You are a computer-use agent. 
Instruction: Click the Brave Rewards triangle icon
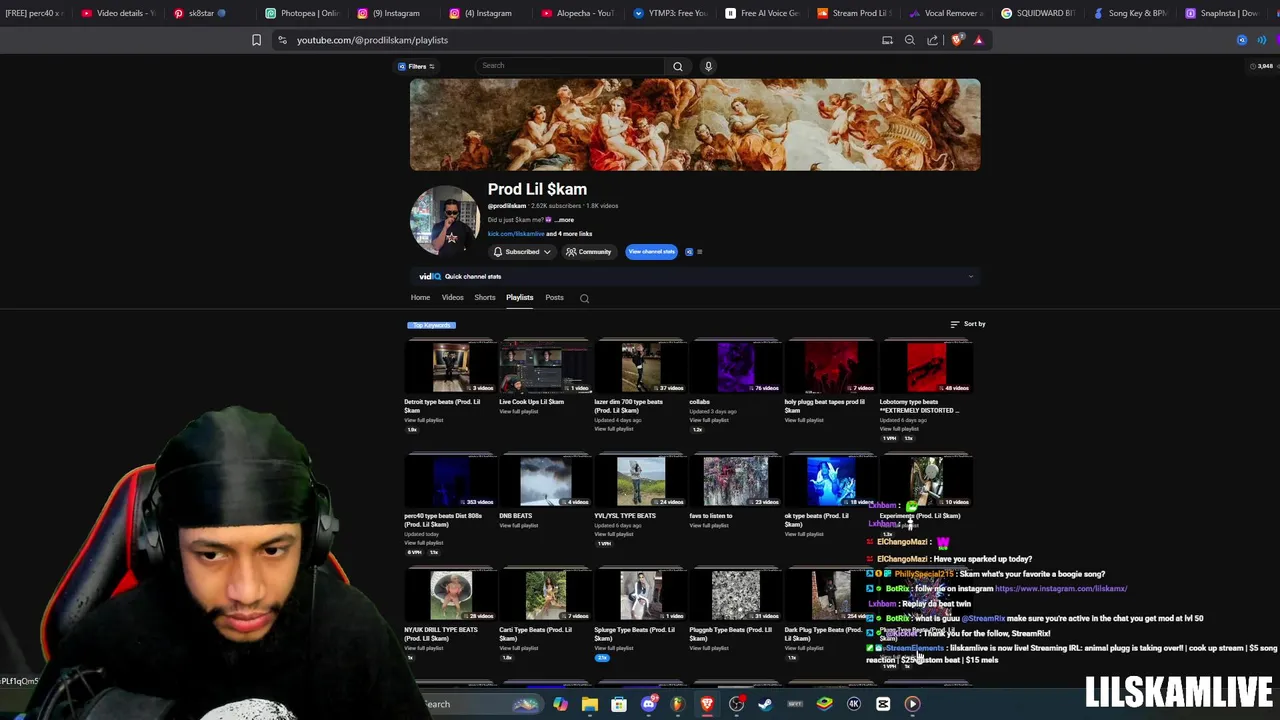[978, 40]
